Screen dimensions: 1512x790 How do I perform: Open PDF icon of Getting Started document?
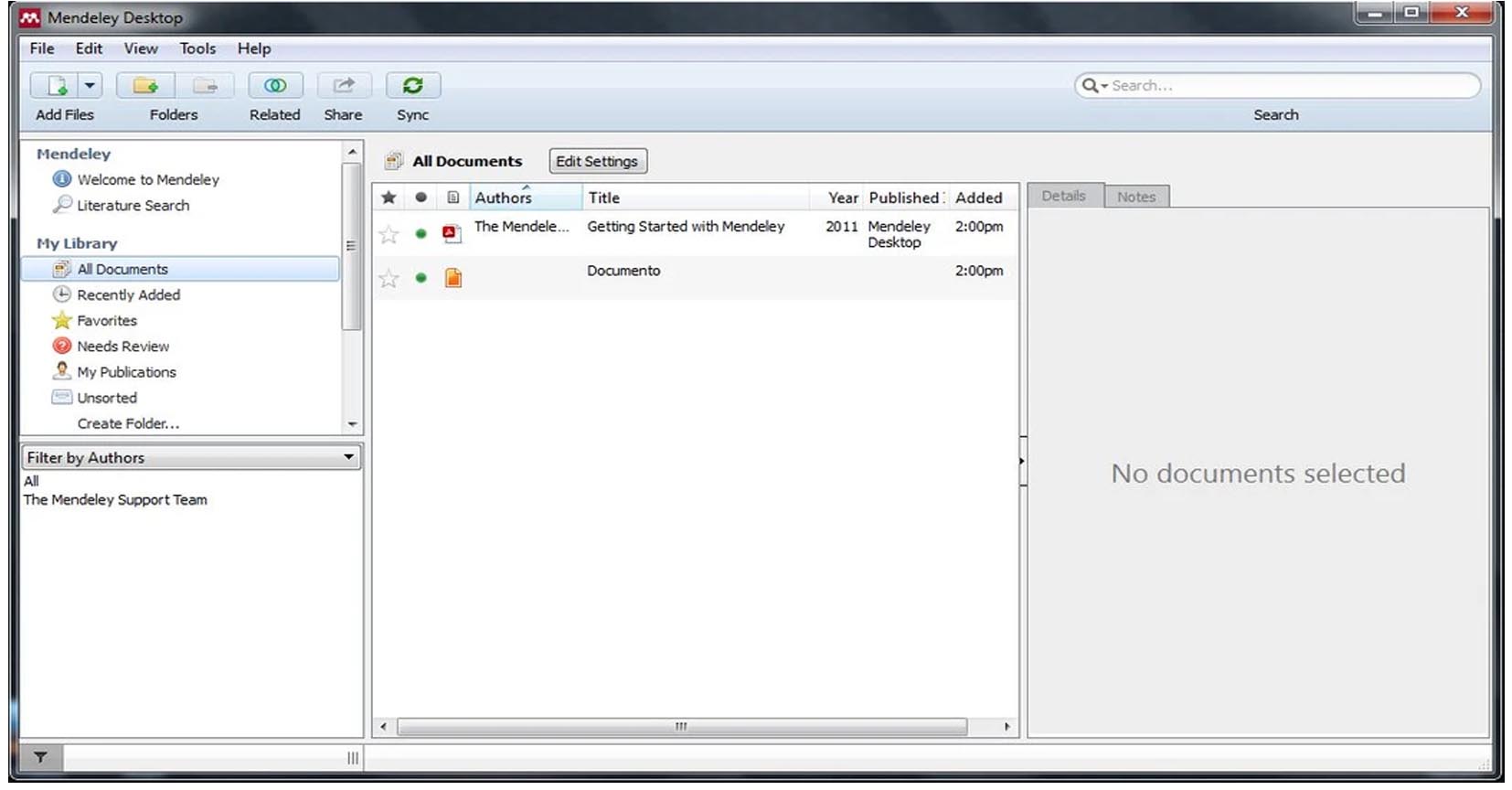pyautogui.click(x=452, y=234)
